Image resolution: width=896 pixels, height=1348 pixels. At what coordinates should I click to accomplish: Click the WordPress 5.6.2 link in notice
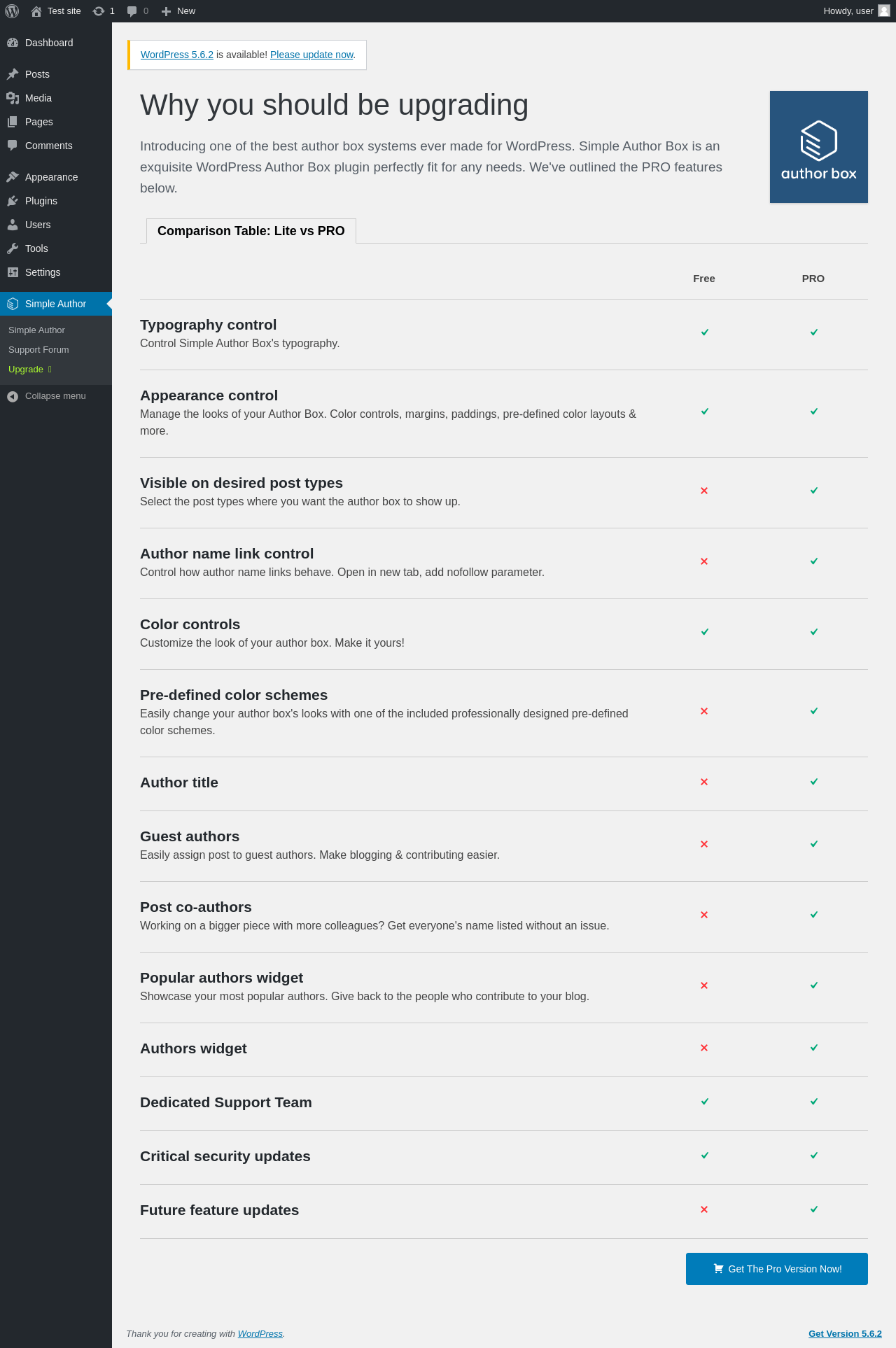tap(177, 55)
